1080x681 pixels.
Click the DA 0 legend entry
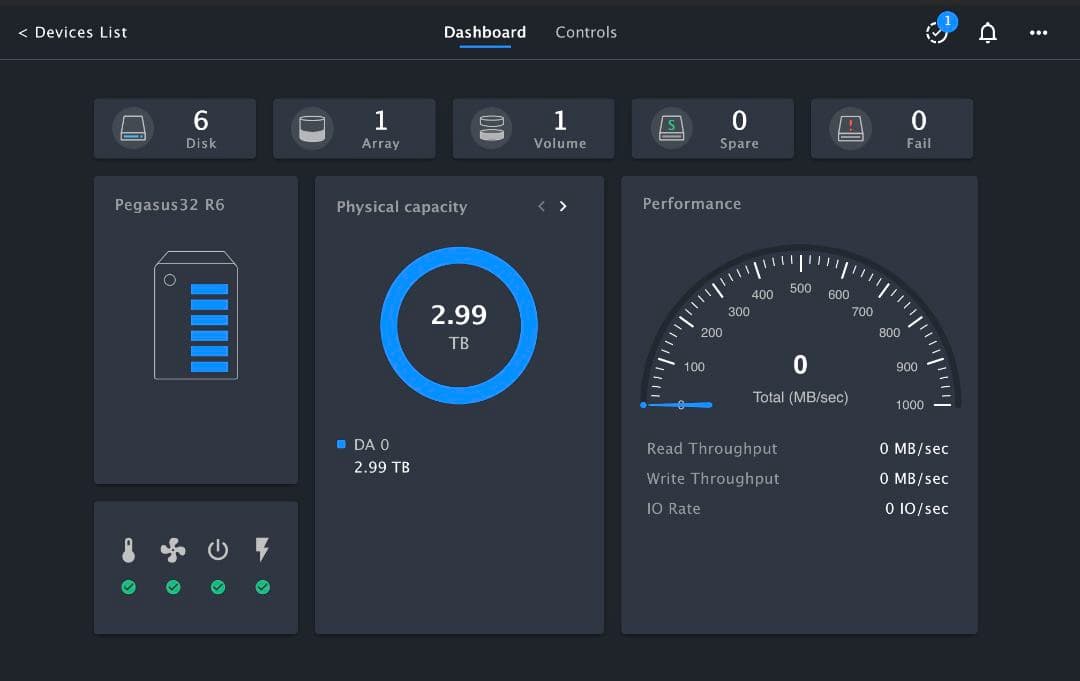point(372,445)
